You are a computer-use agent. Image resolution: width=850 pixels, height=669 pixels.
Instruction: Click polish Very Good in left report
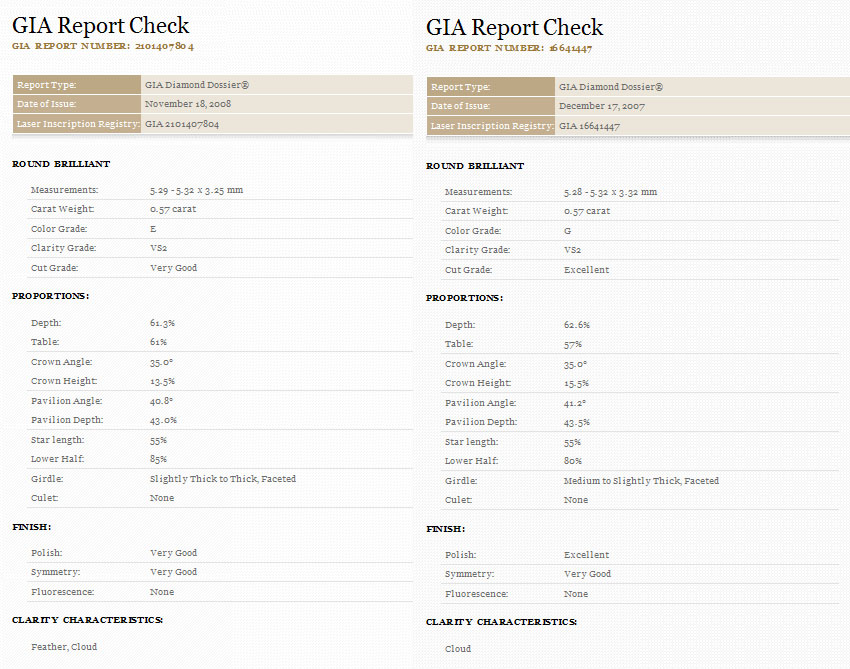[173, 553]
